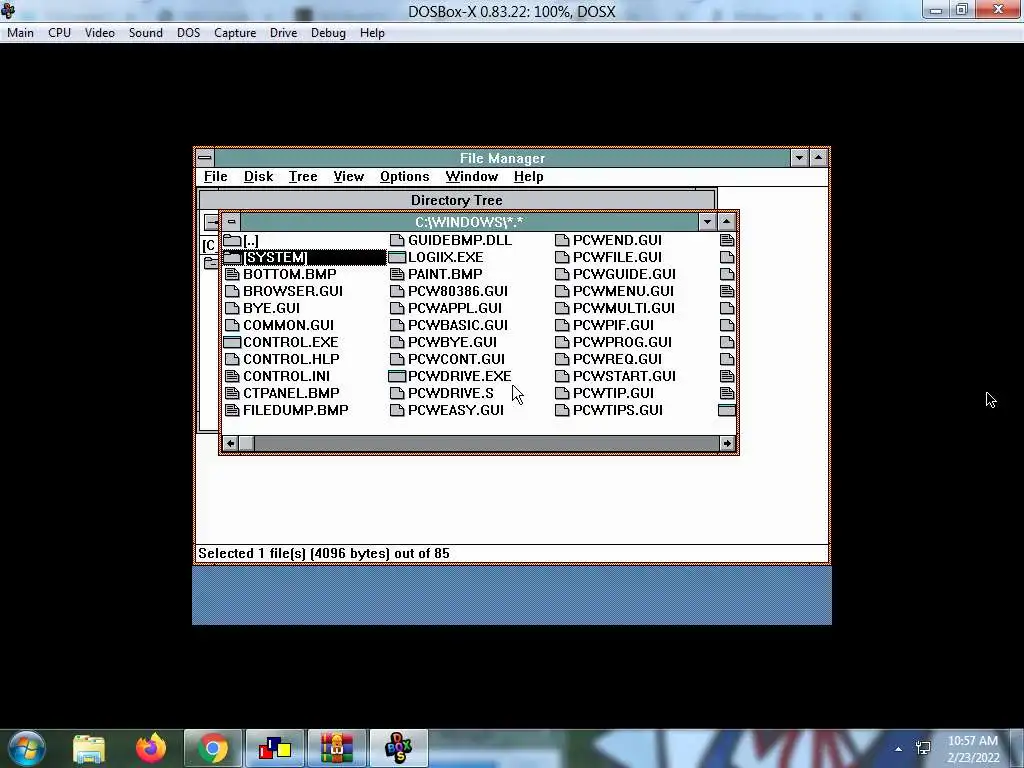Click the PCWSTART.GUI file icon

562,376
